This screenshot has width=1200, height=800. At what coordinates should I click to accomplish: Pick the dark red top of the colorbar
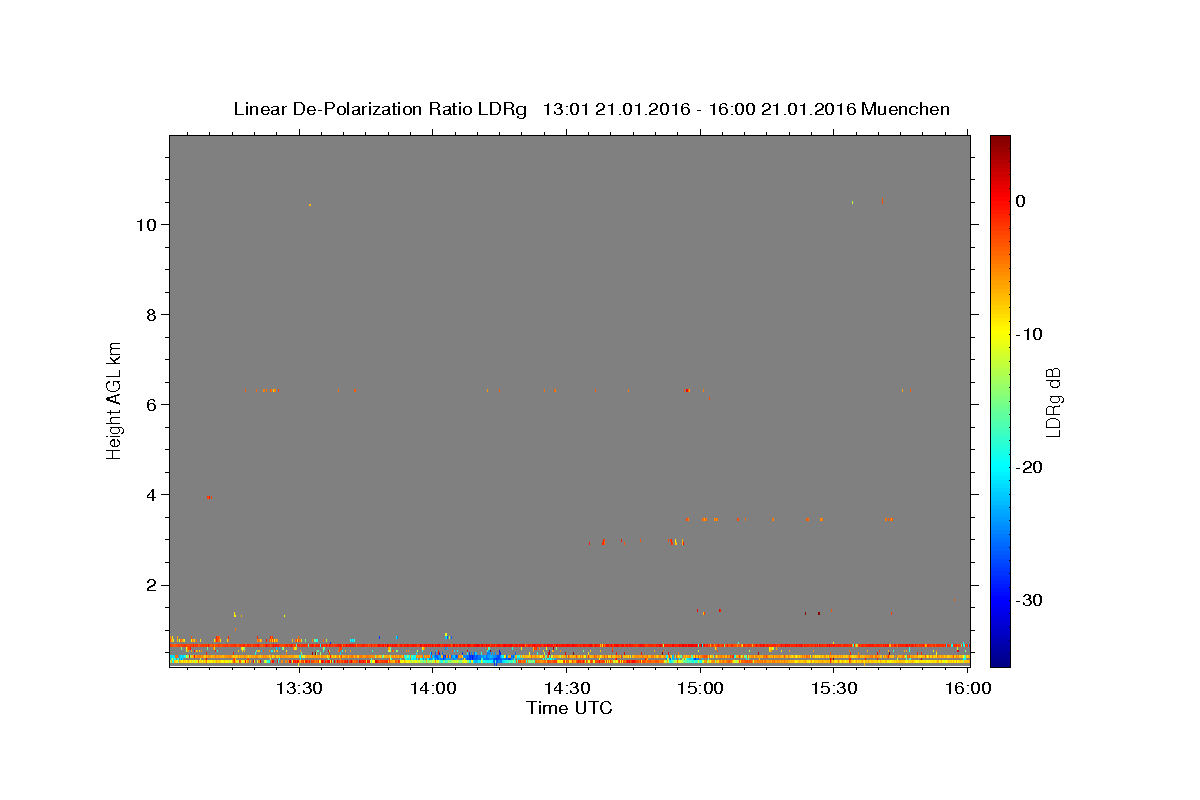(x=1000, y=142)
